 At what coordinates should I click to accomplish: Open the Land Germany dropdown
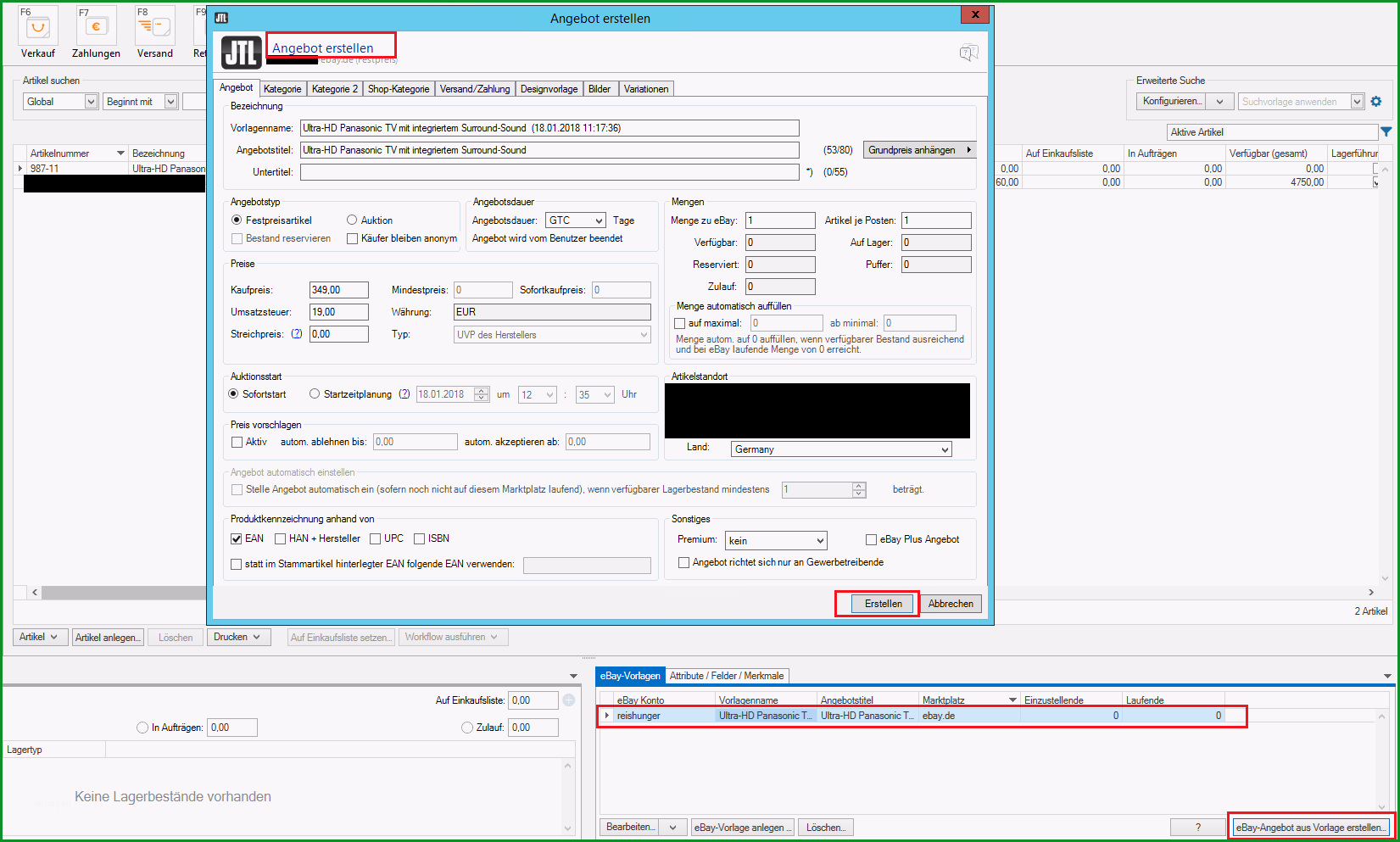pos(841,449)
